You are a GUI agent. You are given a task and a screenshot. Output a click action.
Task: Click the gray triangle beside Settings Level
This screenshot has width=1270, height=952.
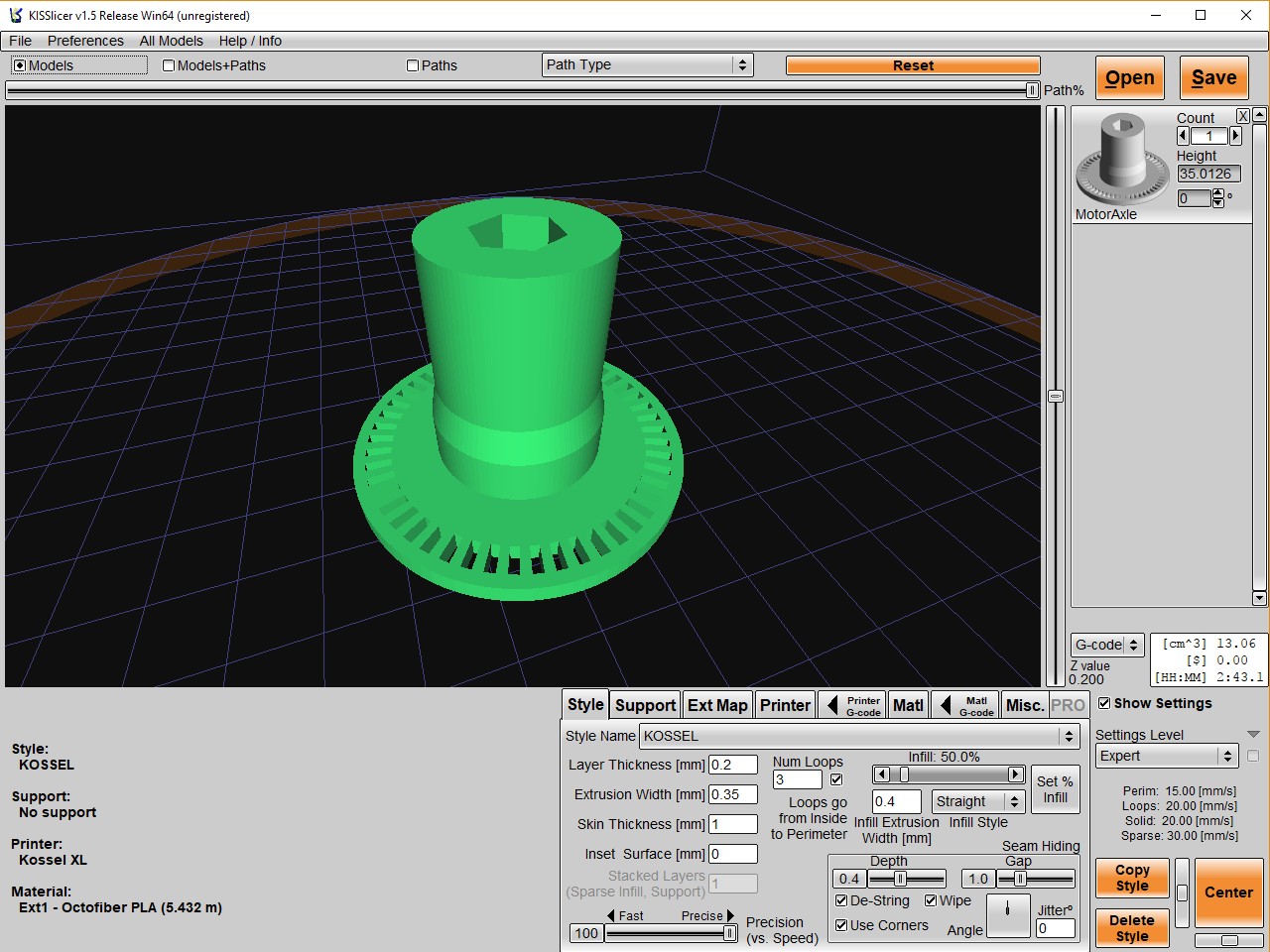point(1253,735)
